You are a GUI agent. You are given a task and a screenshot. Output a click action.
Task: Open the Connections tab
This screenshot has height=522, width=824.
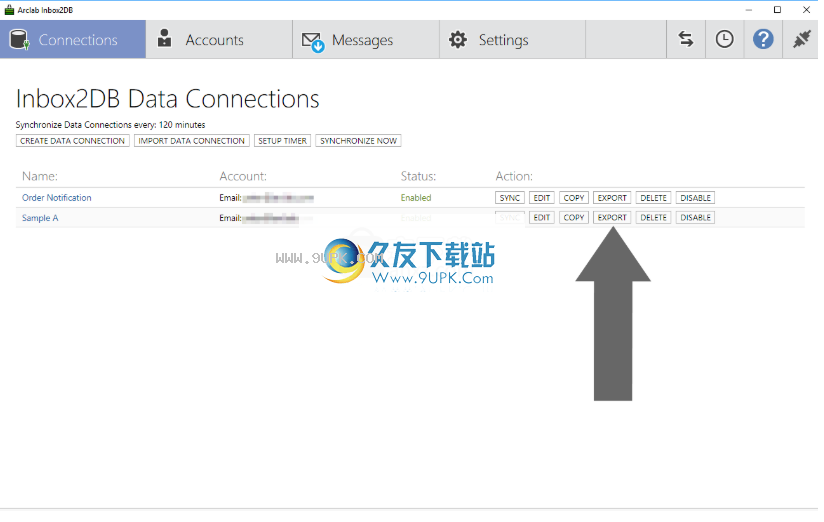pyautogui.click(x=73, y=39)
